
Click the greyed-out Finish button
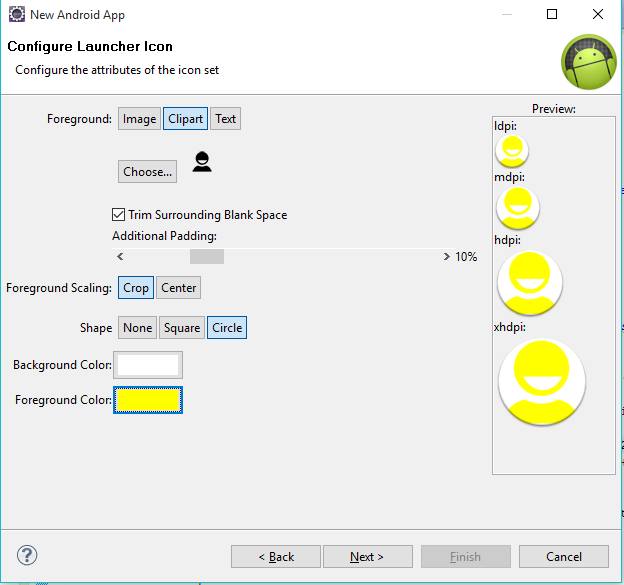466,556
